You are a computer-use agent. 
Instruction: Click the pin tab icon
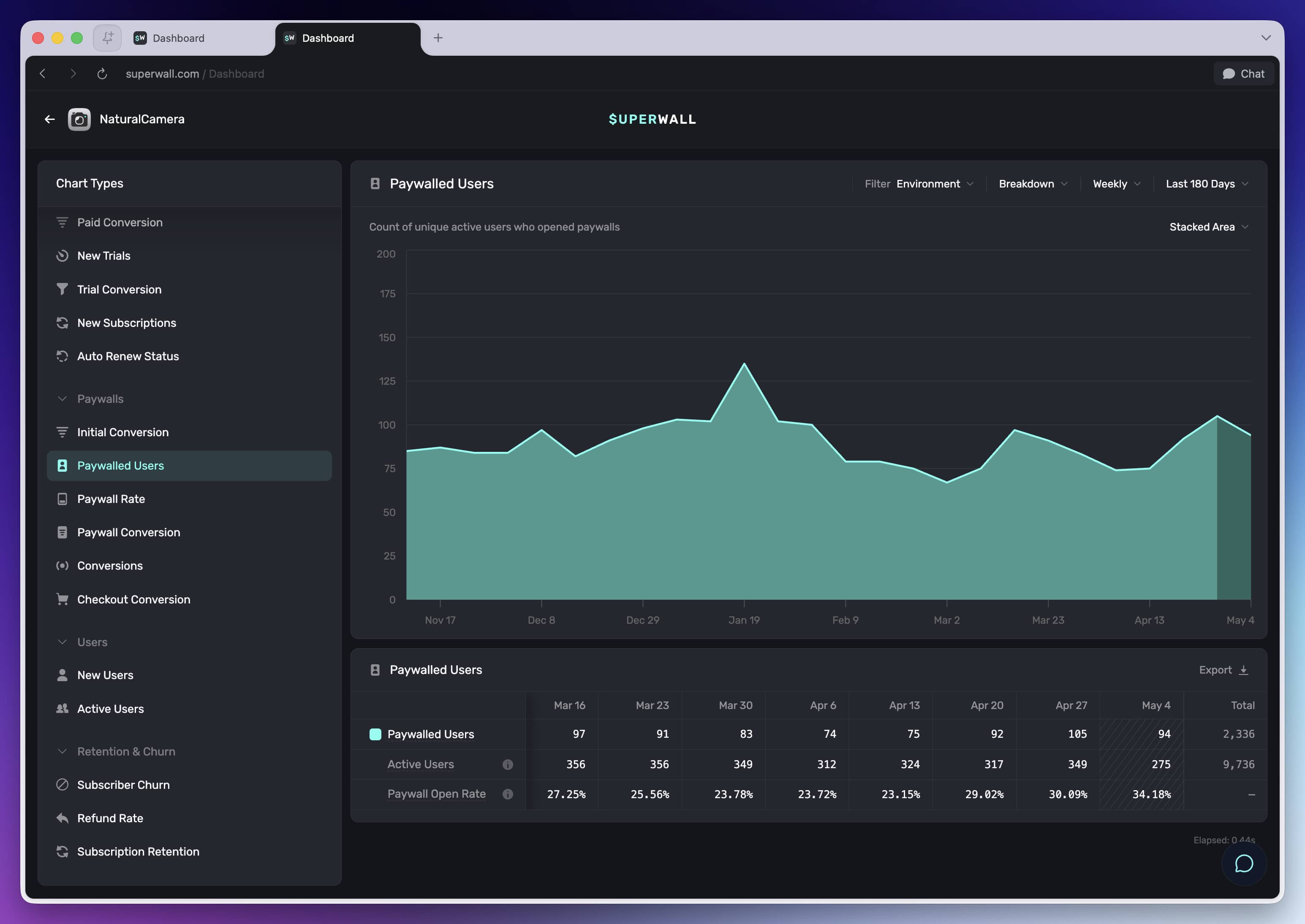(107, 38)
